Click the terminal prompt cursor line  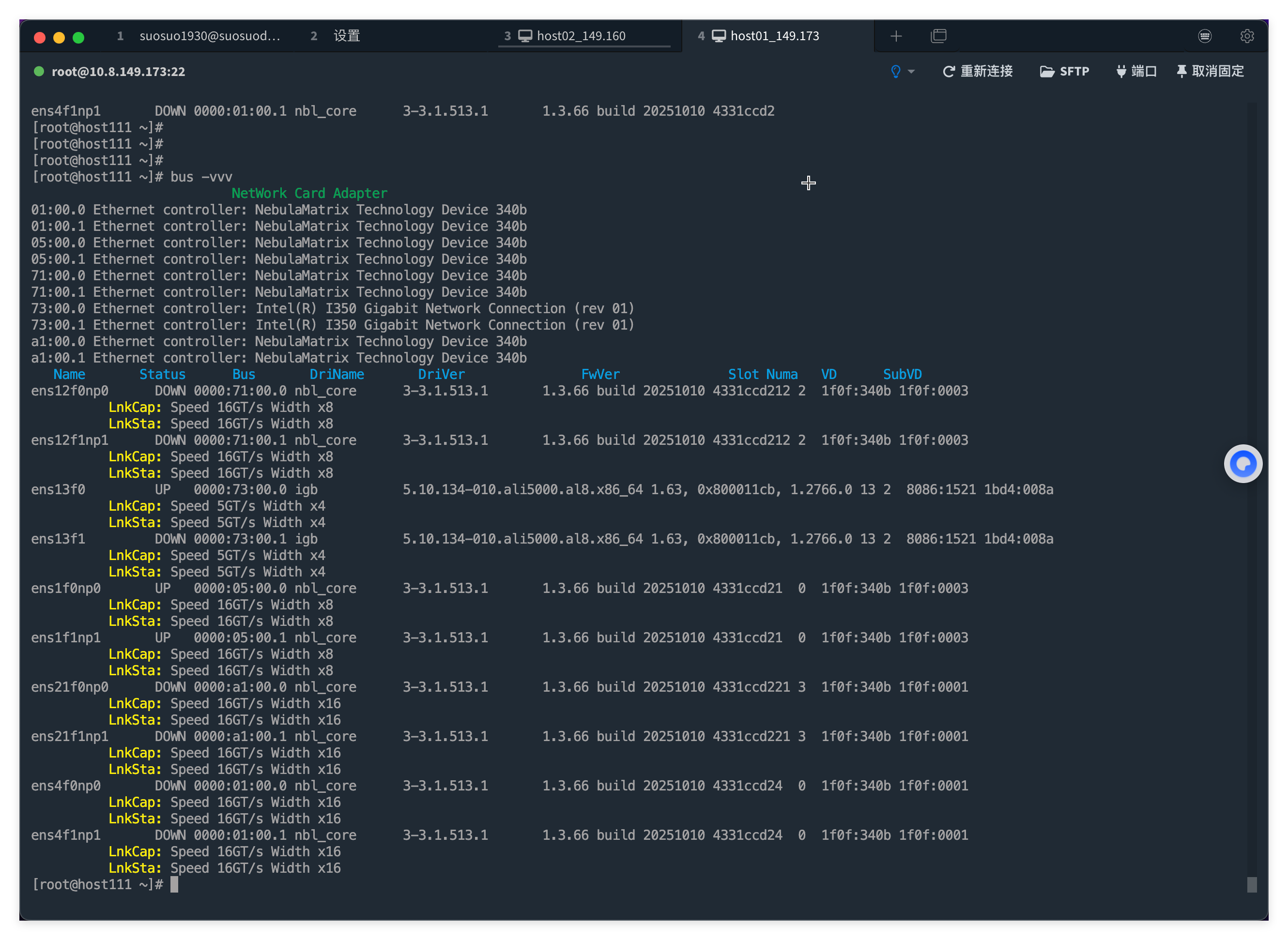(174, 884)
